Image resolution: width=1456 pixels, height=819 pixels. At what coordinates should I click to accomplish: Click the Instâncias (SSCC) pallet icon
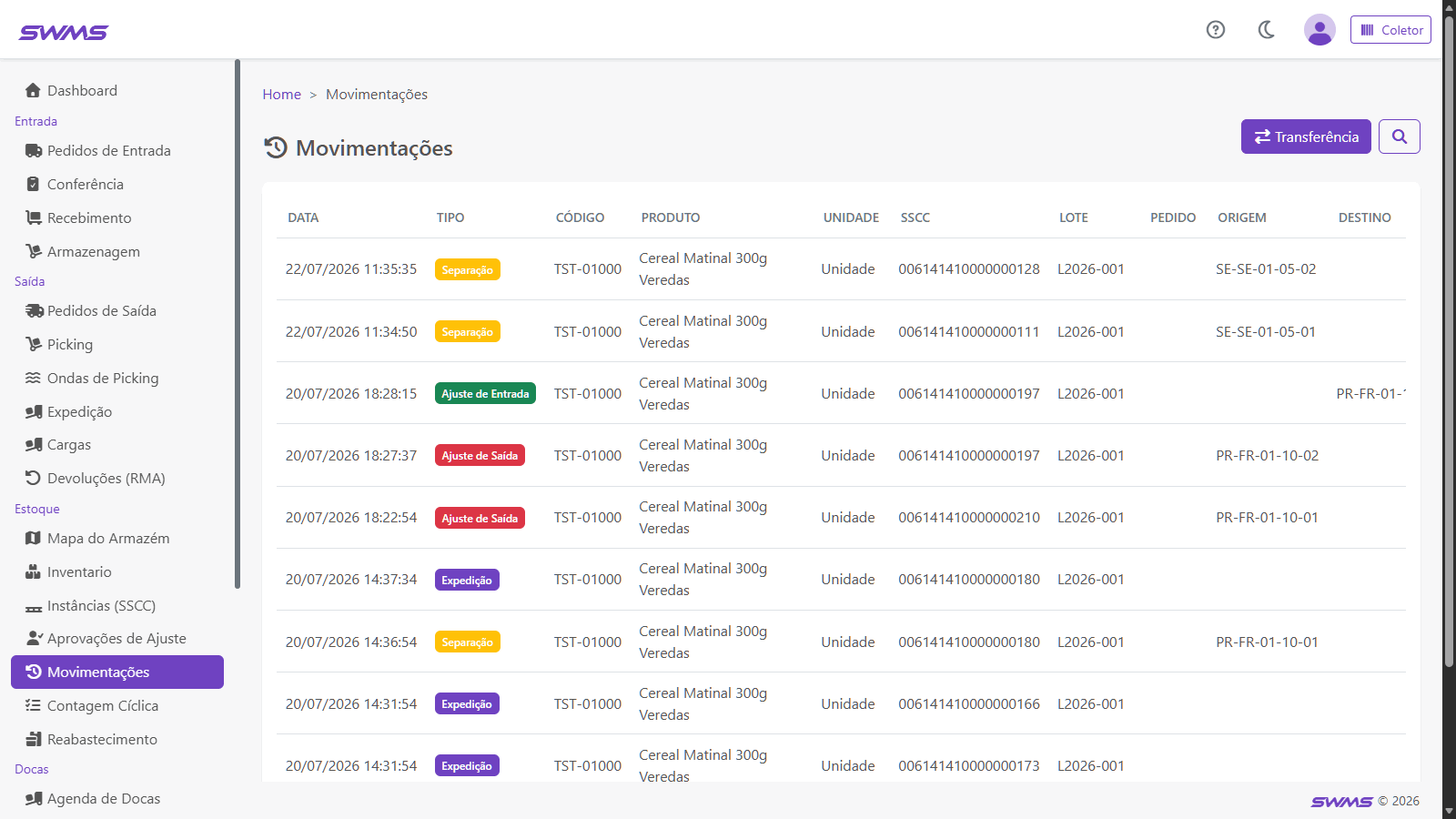tap(34, 607)
